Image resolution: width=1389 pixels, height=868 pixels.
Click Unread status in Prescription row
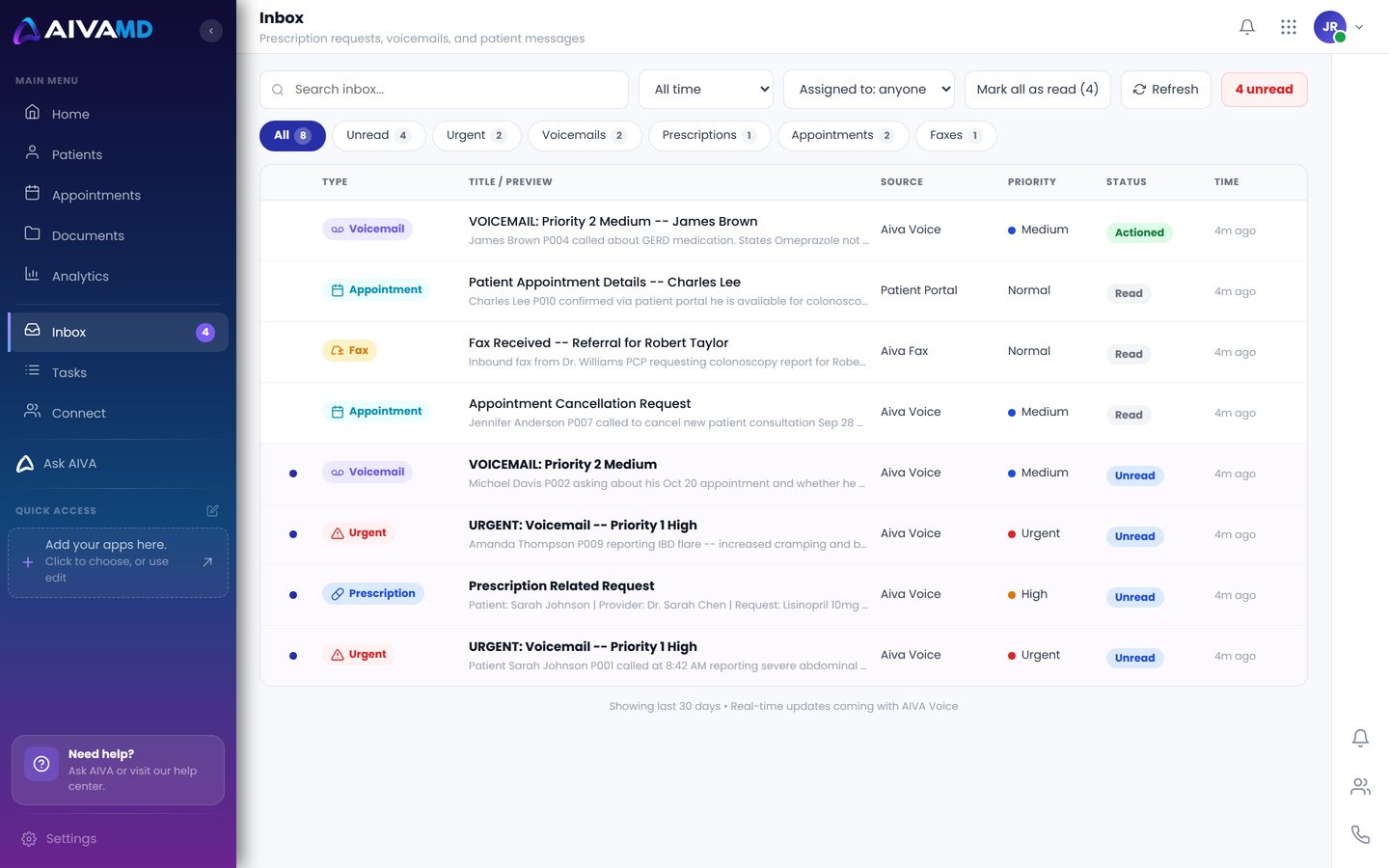click(1134, 597)
